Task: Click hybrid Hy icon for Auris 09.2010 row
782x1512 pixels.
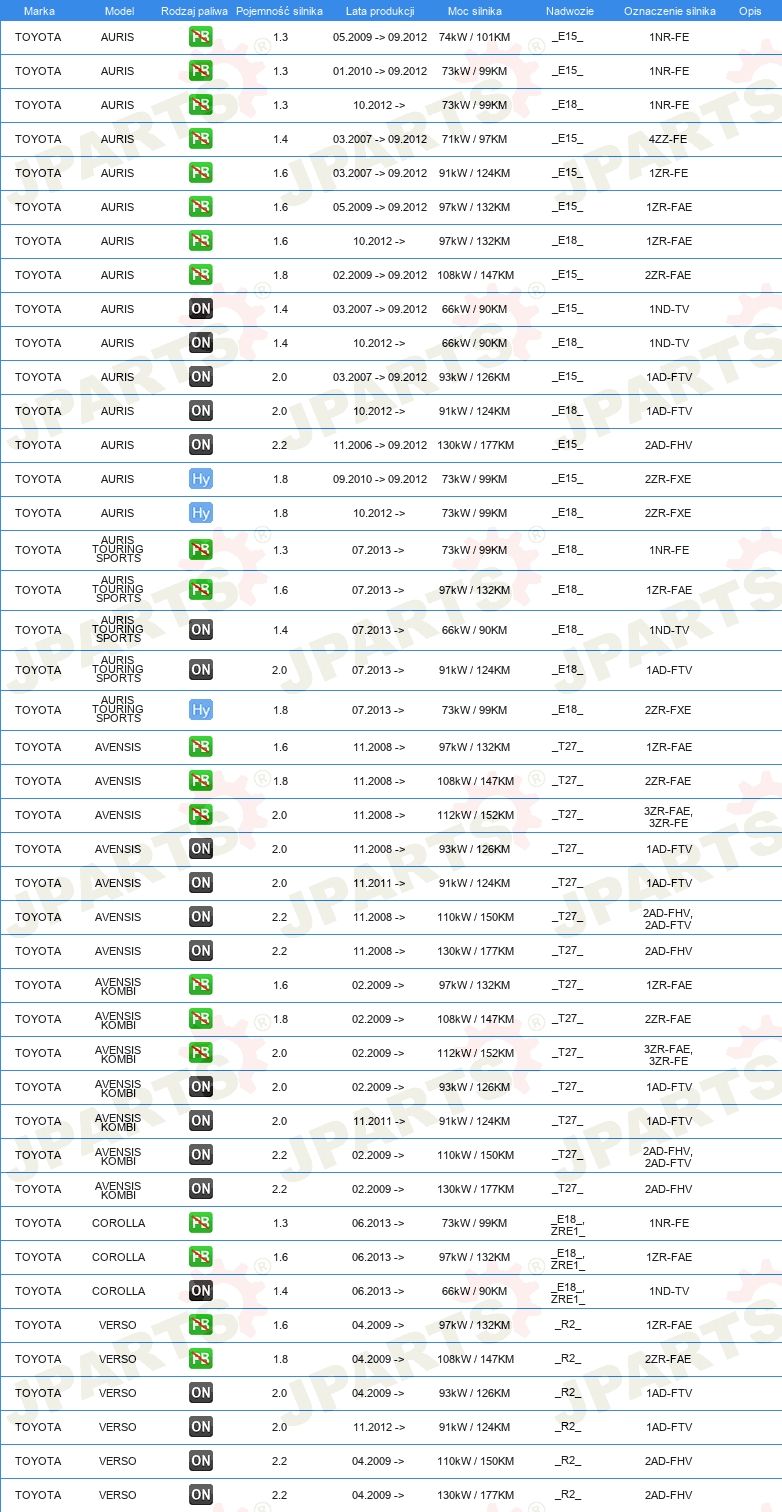Action: 201,479
